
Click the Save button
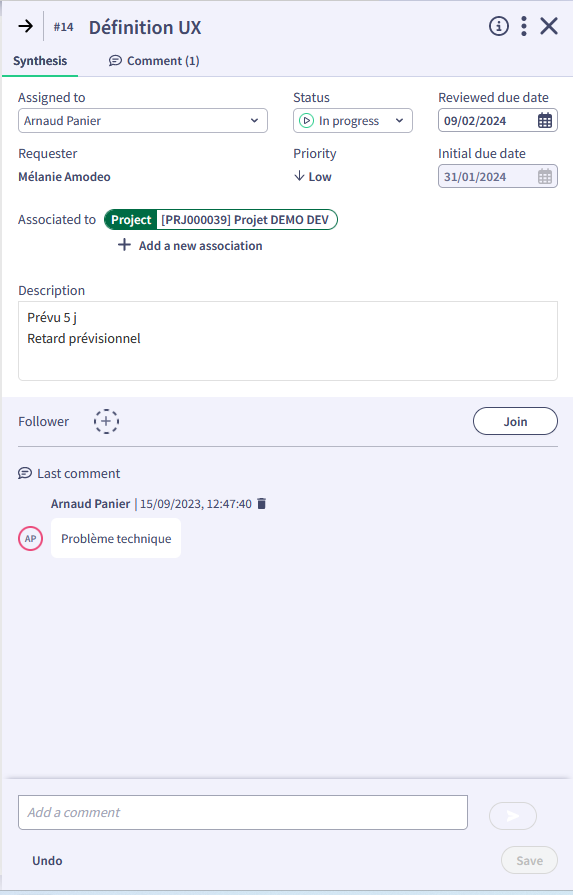[x=529, y=861]
